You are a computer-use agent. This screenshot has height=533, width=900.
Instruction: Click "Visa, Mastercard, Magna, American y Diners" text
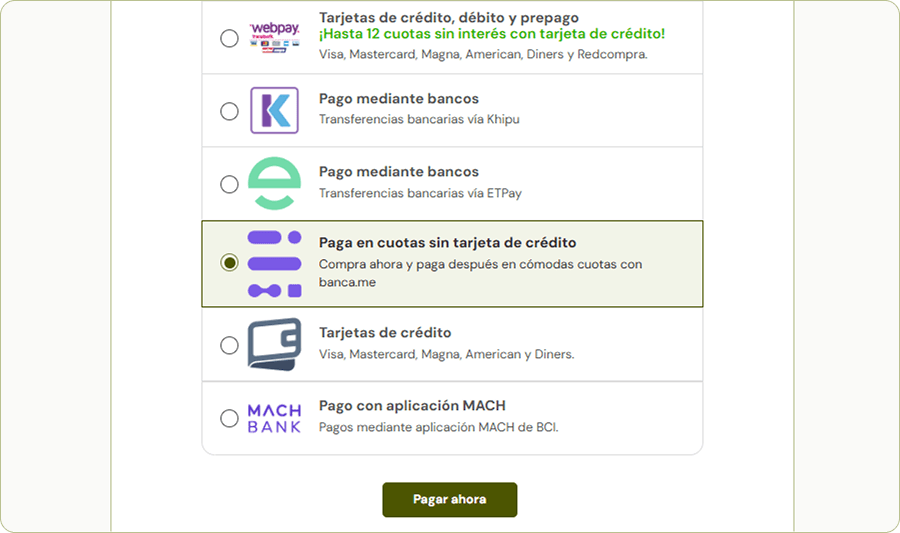click(x=446, y=354)
